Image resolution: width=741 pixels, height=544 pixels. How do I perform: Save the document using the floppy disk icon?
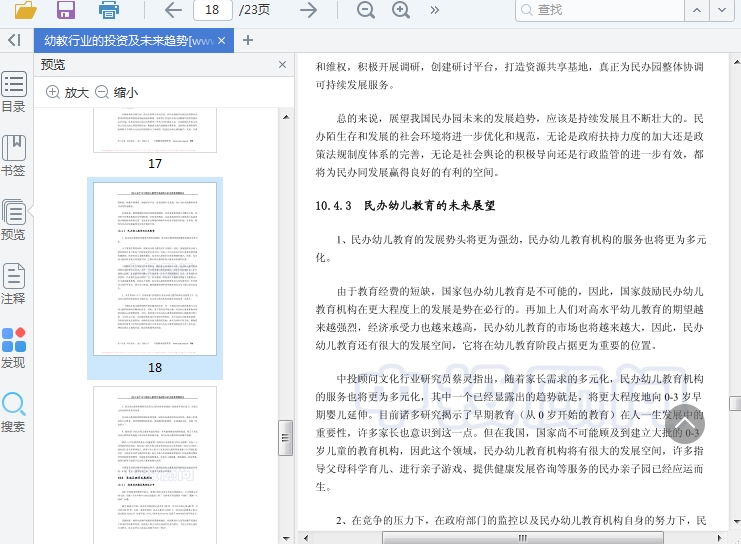click(66, 9)
